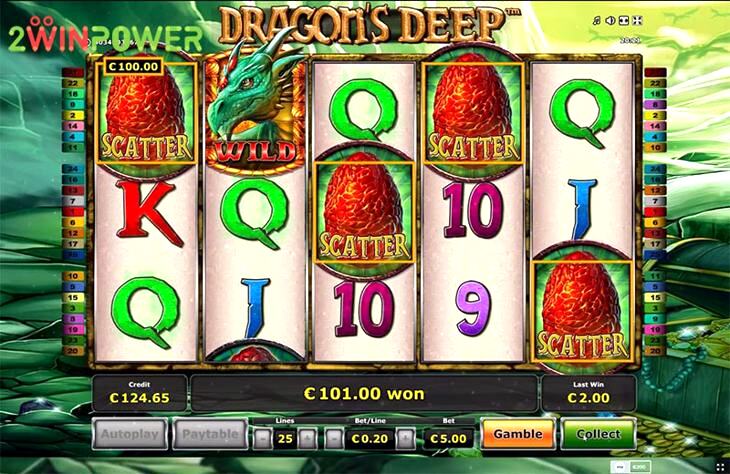Screen dimensions: 730x474
Task: Click the fullscreen arrows icon in the top bar
Action: tap(637, 20)
